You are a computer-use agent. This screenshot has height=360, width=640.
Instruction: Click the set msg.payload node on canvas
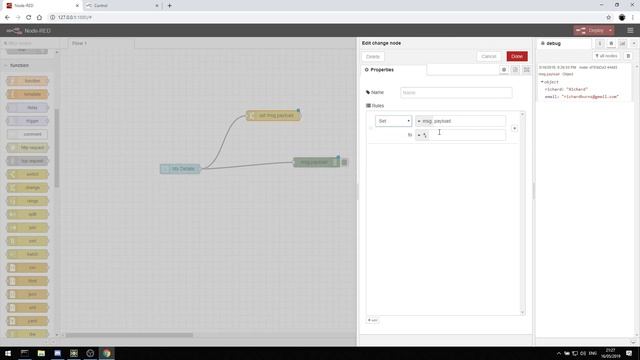click(273, 116)
